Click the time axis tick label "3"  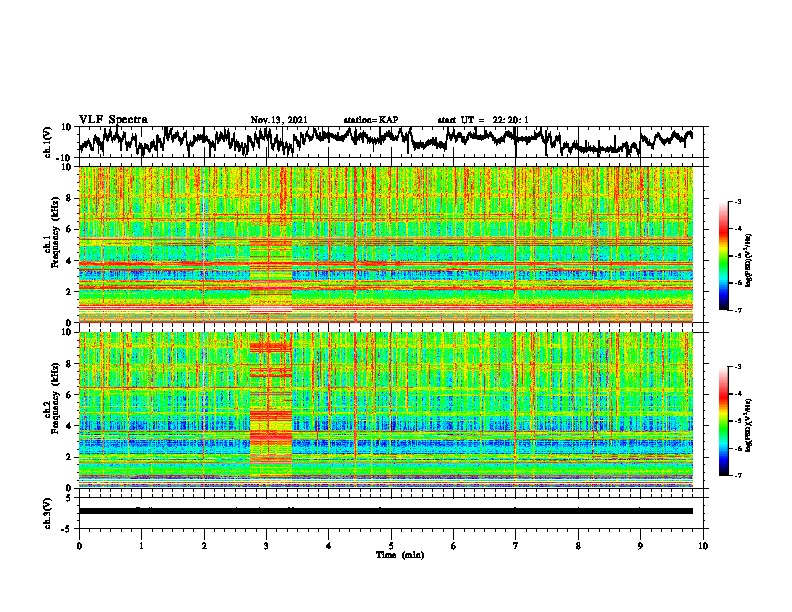click(x=266, y=546)
